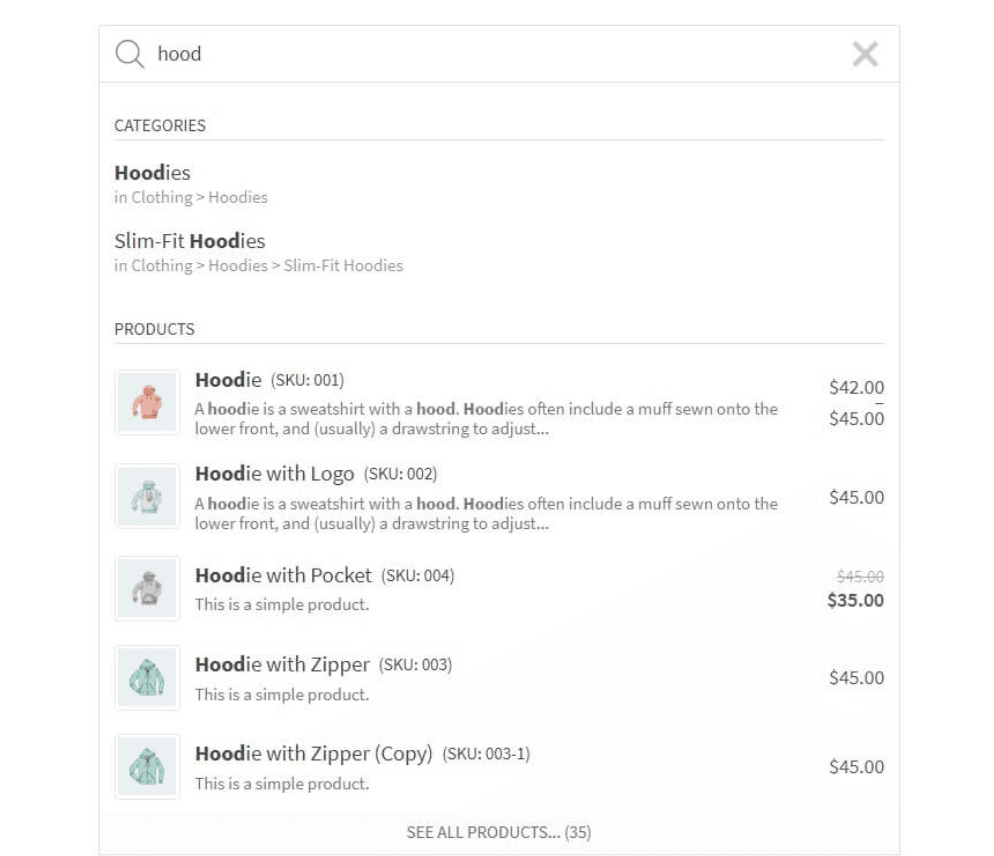This screenshot has height=856, width=994.
Task: Open the Hoodies category suggestion
Action: pyautogui.click(x=152, y=173)
